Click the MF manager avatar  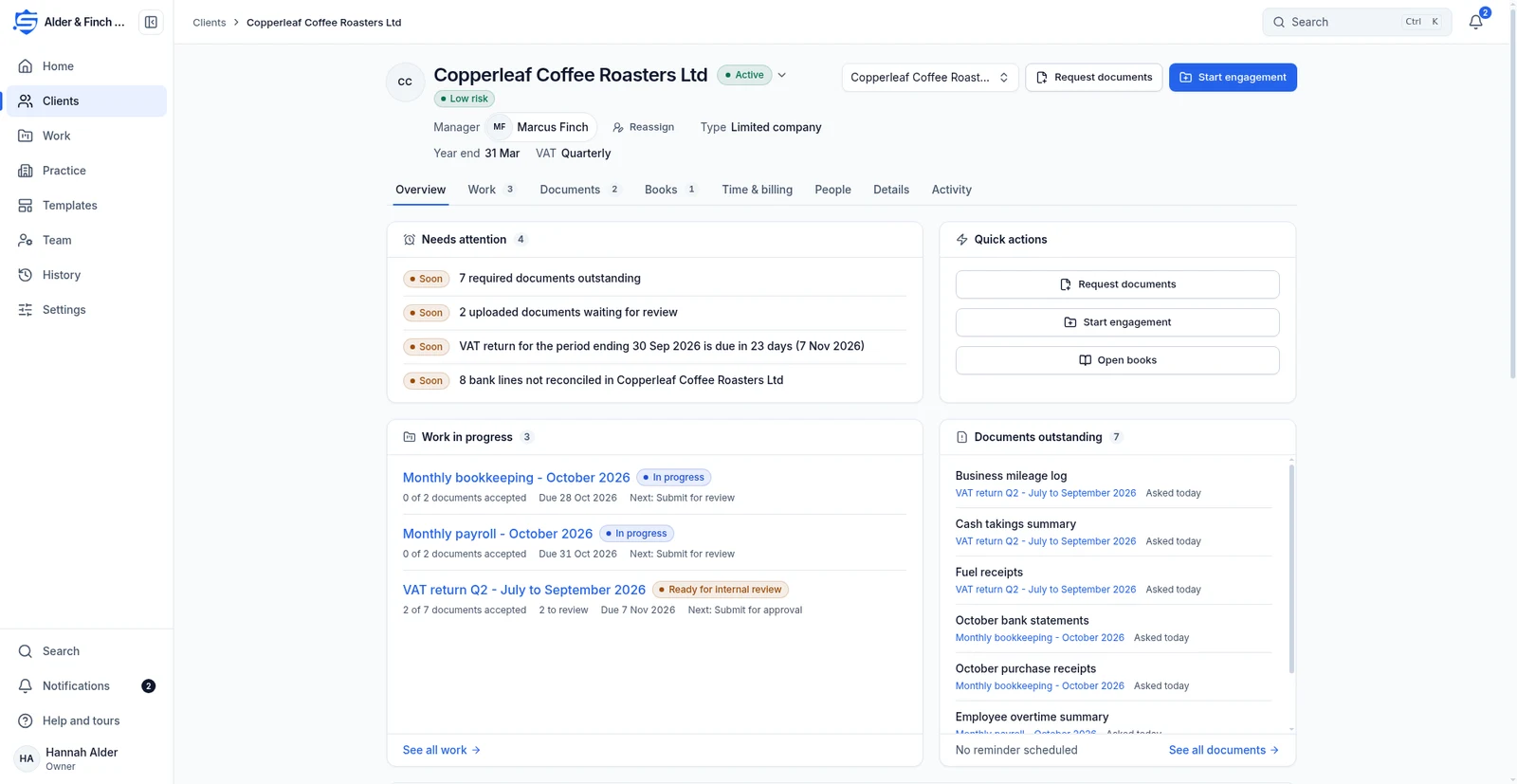coord(500,127)
